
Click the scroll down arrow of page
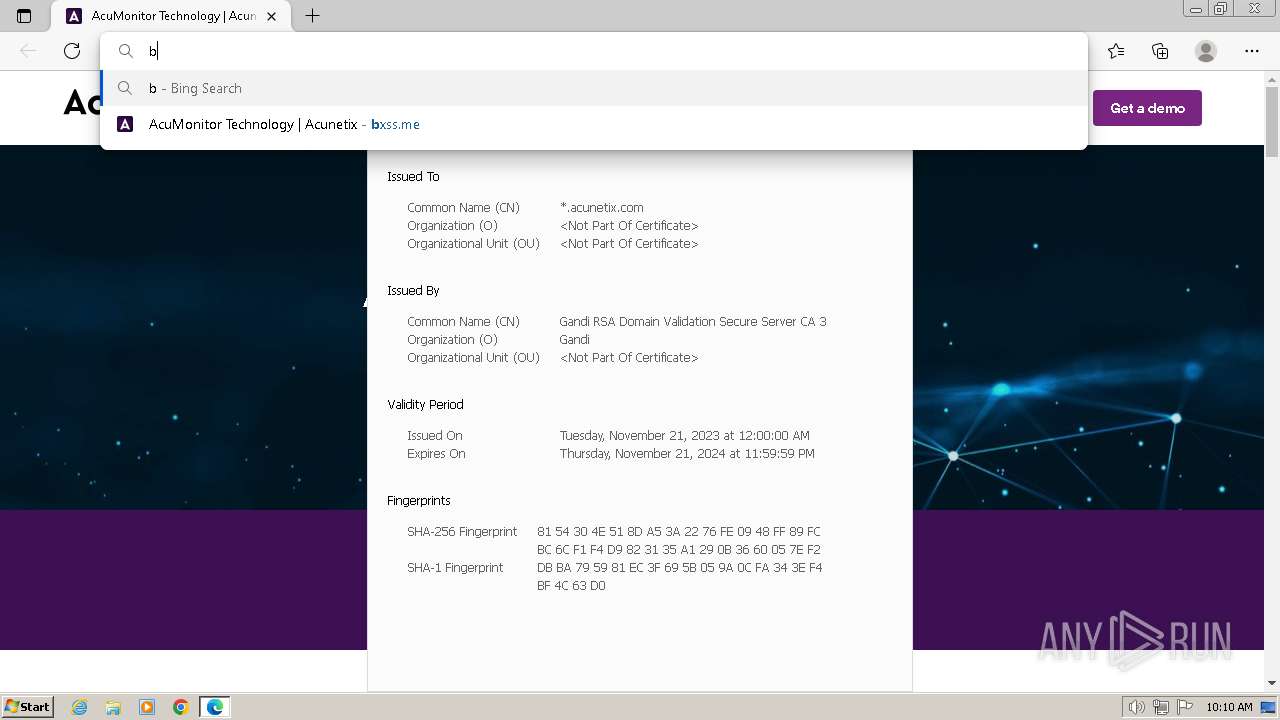(1272, 683)
